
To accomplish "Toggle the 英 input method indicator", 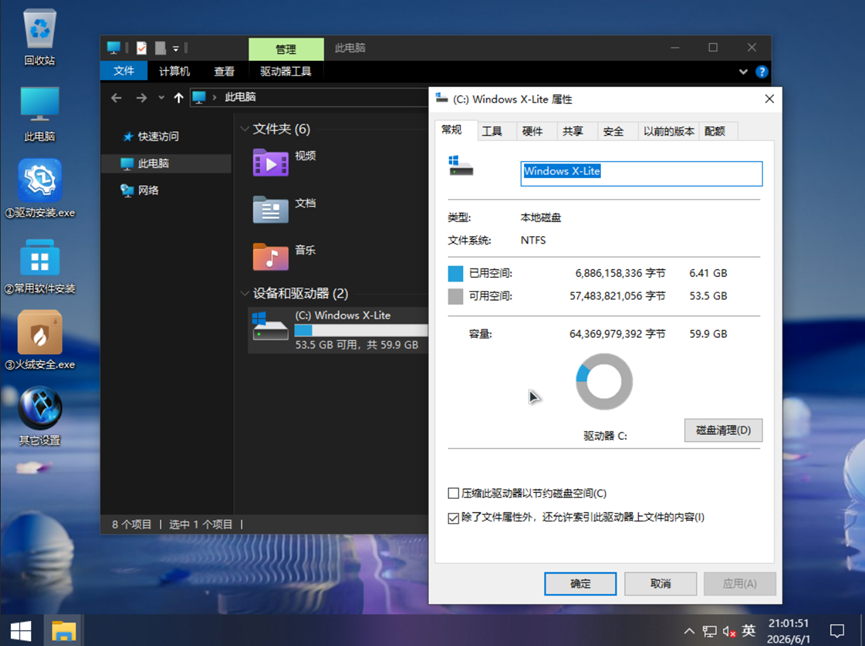I will (749, 630).
